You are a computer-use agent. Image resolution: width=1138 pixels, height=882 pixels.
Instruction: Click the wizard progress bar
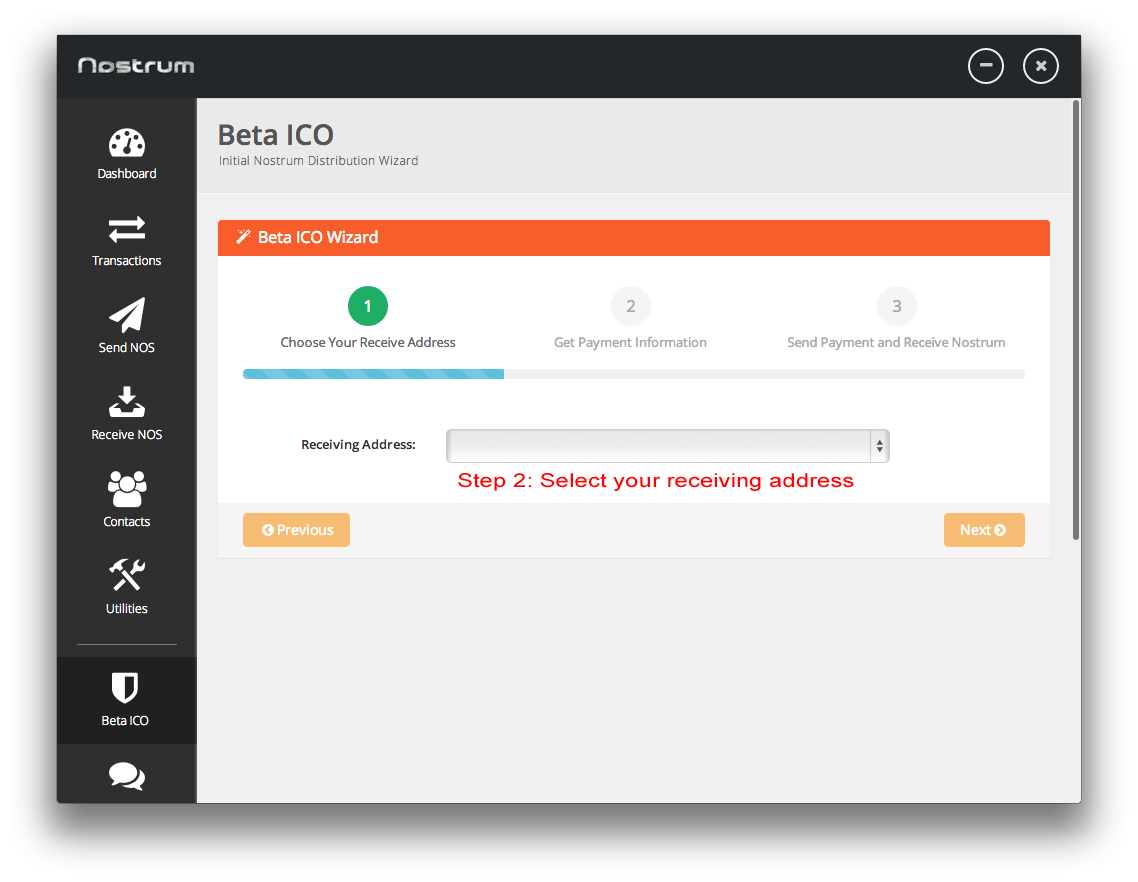coord(634,374)
